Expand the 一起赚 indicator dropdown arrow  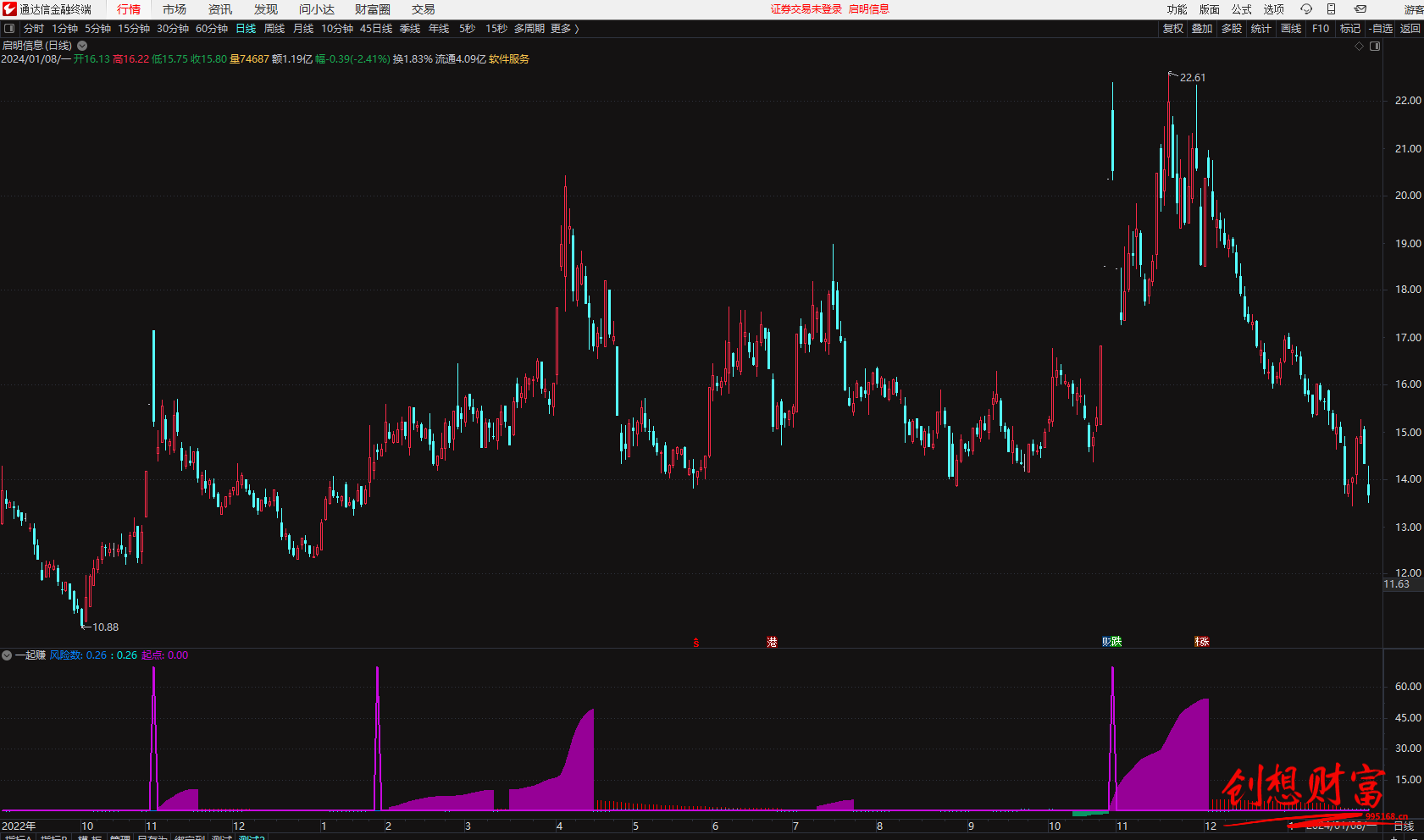click(7, 655)
